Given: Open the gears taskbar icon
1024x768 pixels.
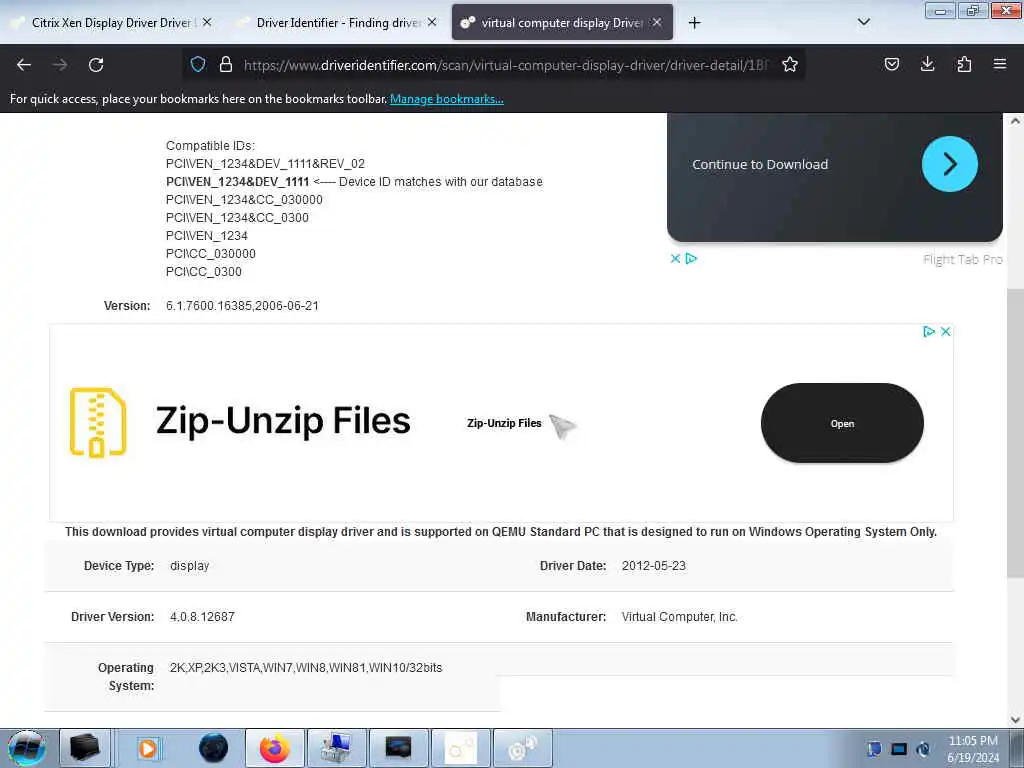Looking at the screenshot, I should 522,748.
